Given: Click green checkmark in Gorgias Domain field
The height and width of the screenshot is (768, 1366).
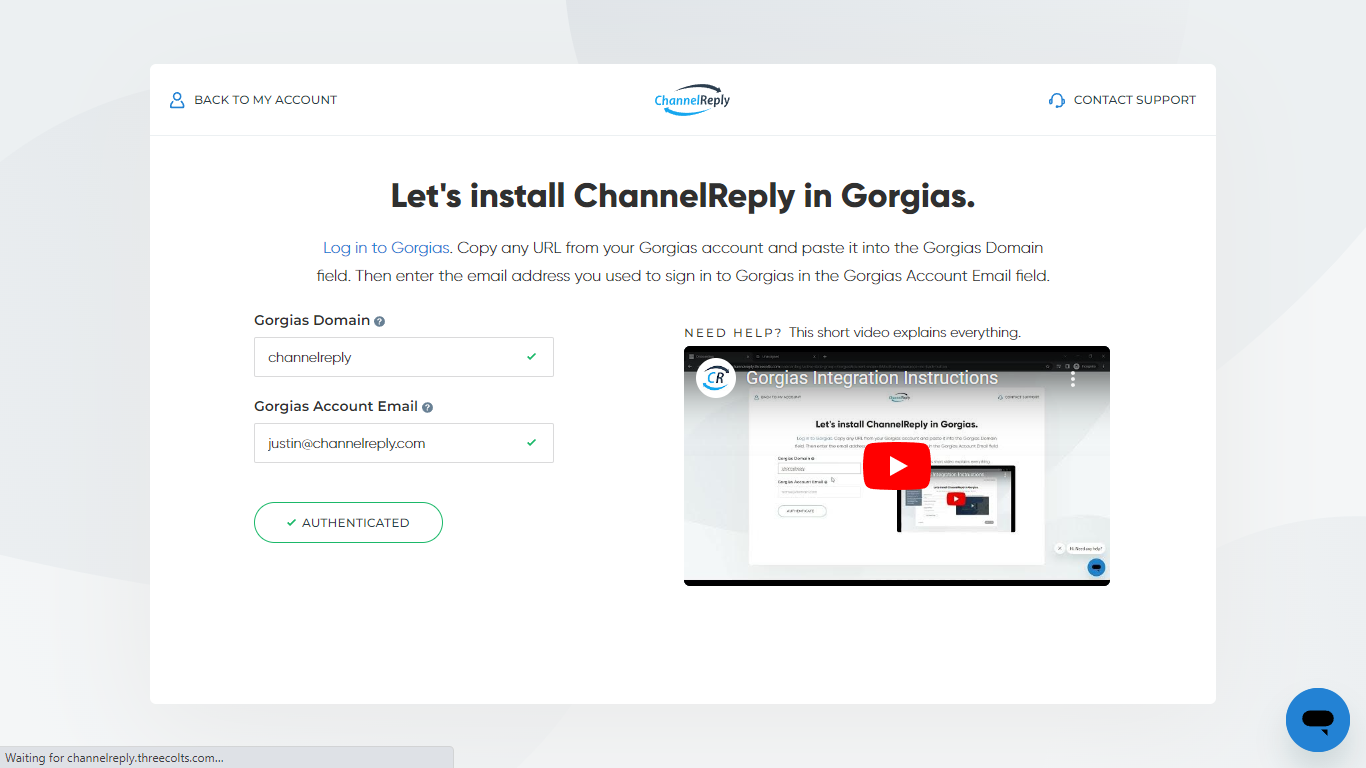Looking at the screenshot, I should [532, 356].
